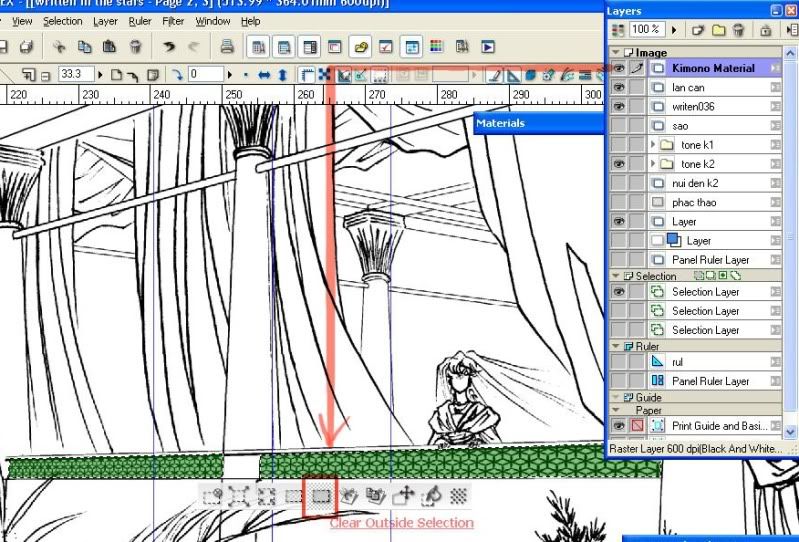Screen dimensions: 799x542
Task: Click the lock layer icon in the Layers panel
Action: (765, 30)
